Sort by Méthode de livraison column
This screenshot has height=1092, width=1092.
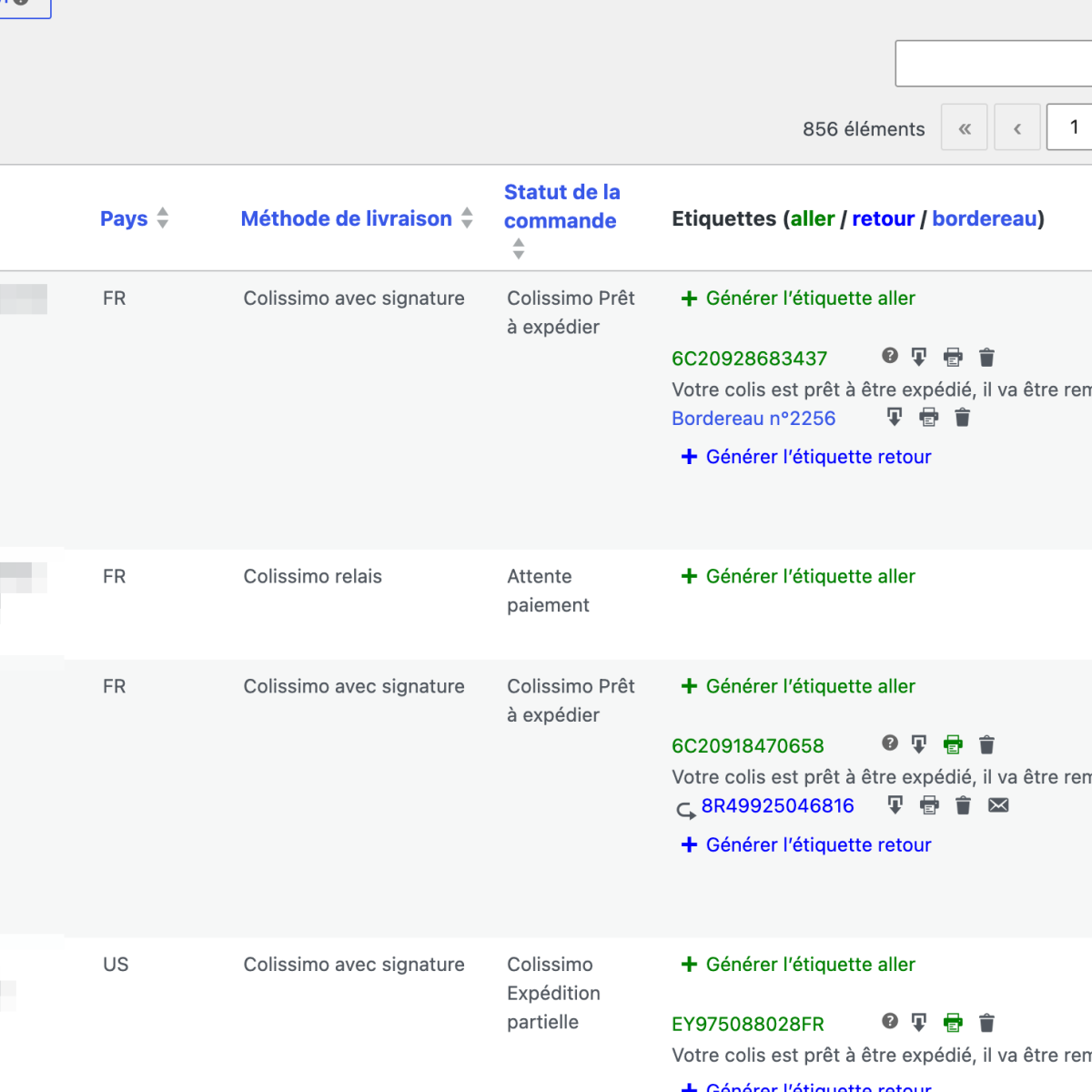(x=357, y=218)
